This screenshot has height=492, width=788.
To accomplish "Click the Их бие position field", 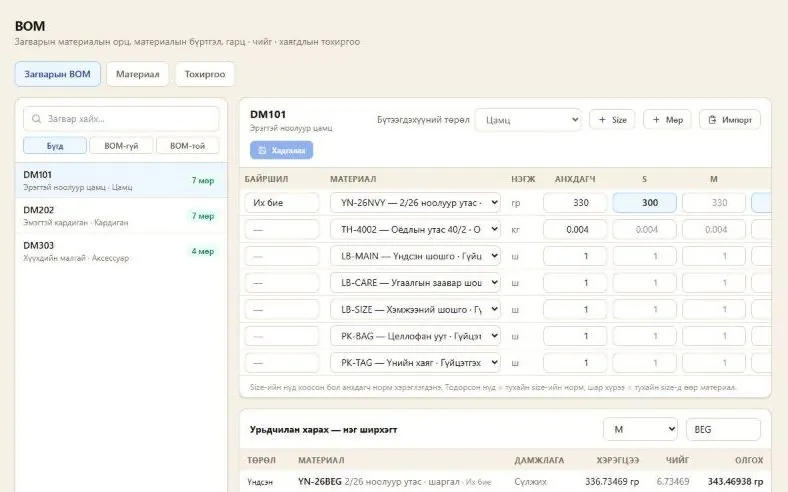I will (x=282, y=203).
